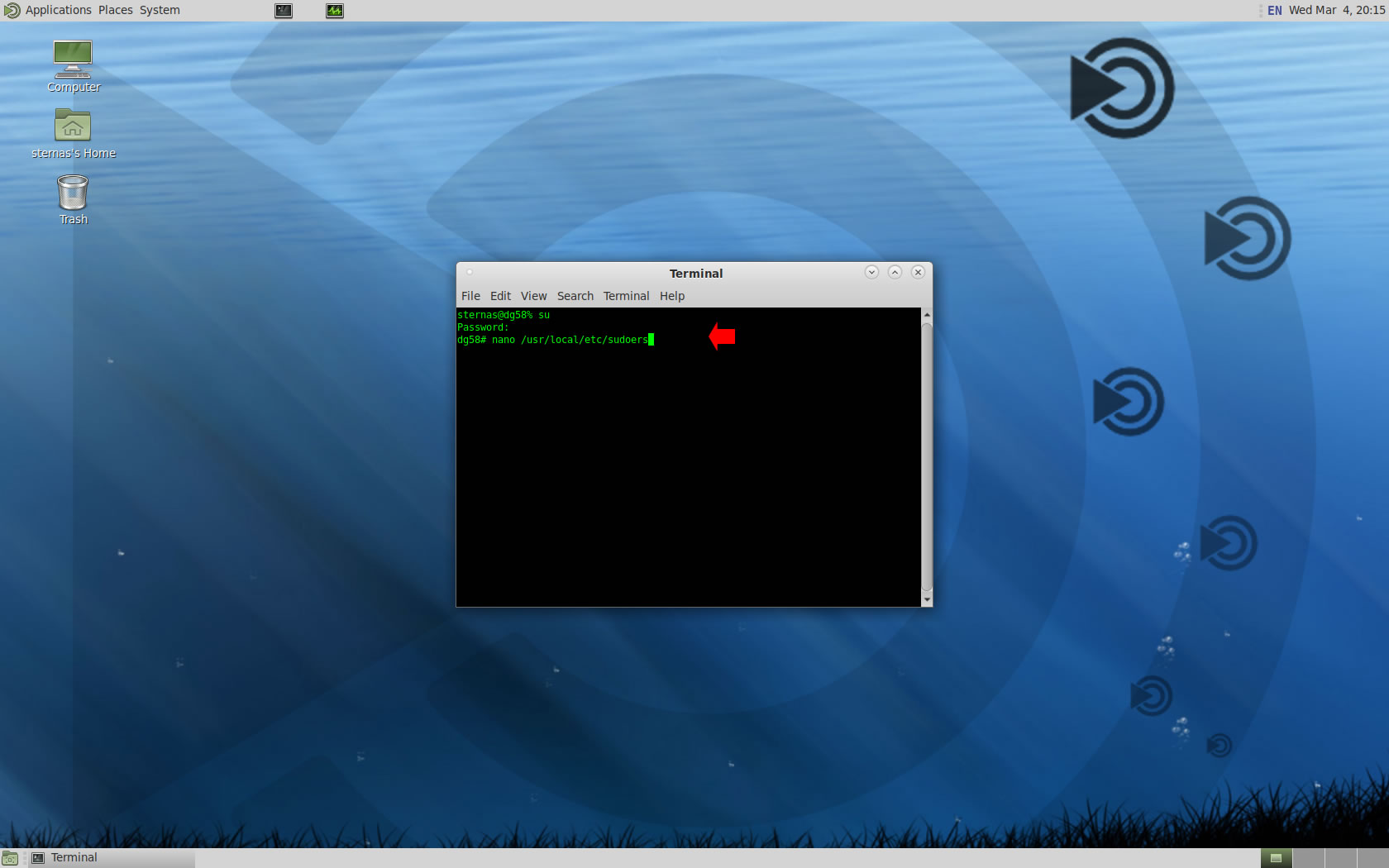Click the terminal scrollbar up arrow
Screen dimensions: 1389x868
pos(927,315)
